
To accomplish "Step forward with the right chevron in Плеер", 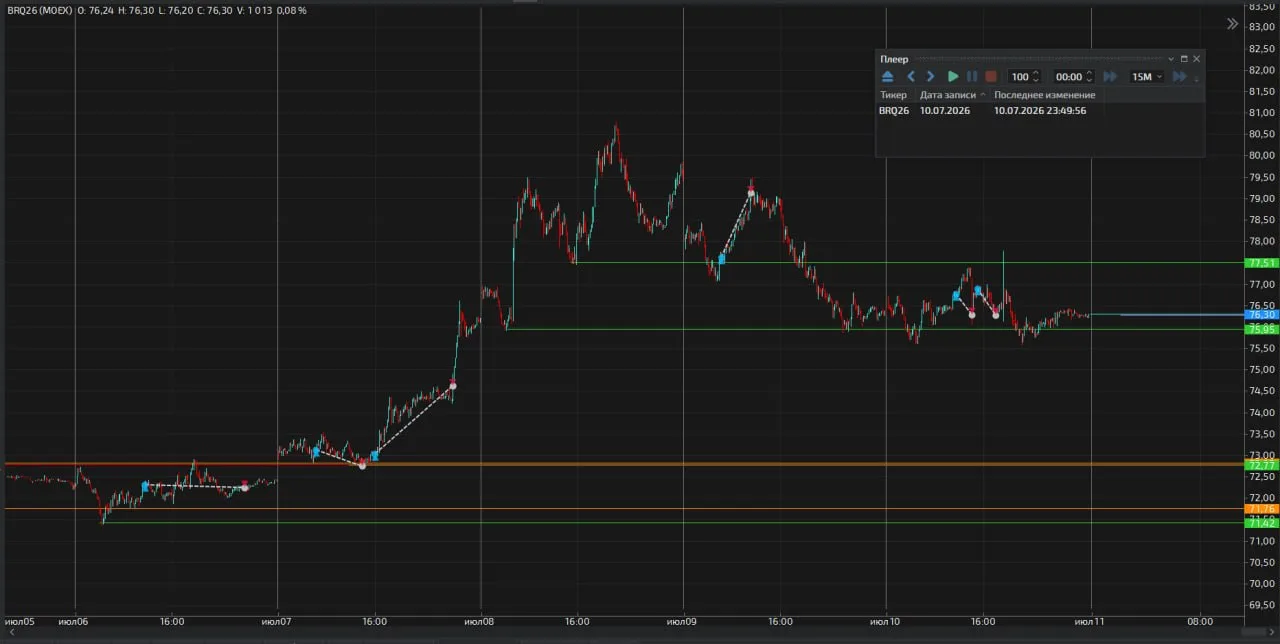I will pyautogui.click(x=930, y=76).
